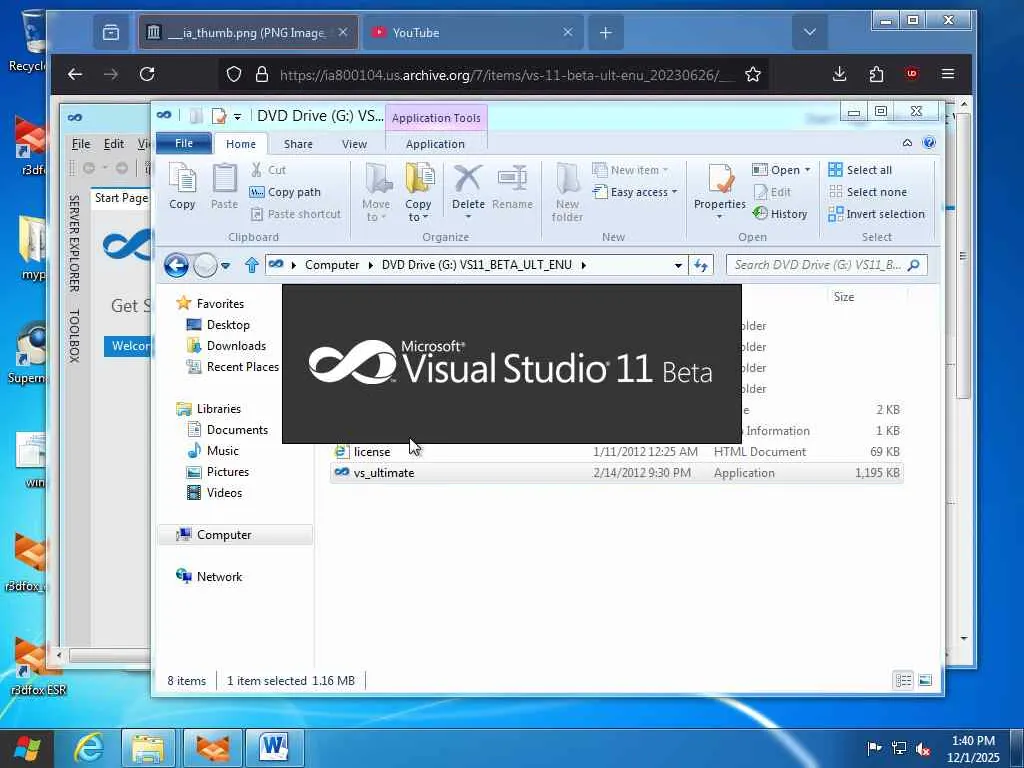This screenshot has width=1024, height=768.
Task: Click the Search DVD Drive field
Action: pyautogui.click(x=826, y=265)
